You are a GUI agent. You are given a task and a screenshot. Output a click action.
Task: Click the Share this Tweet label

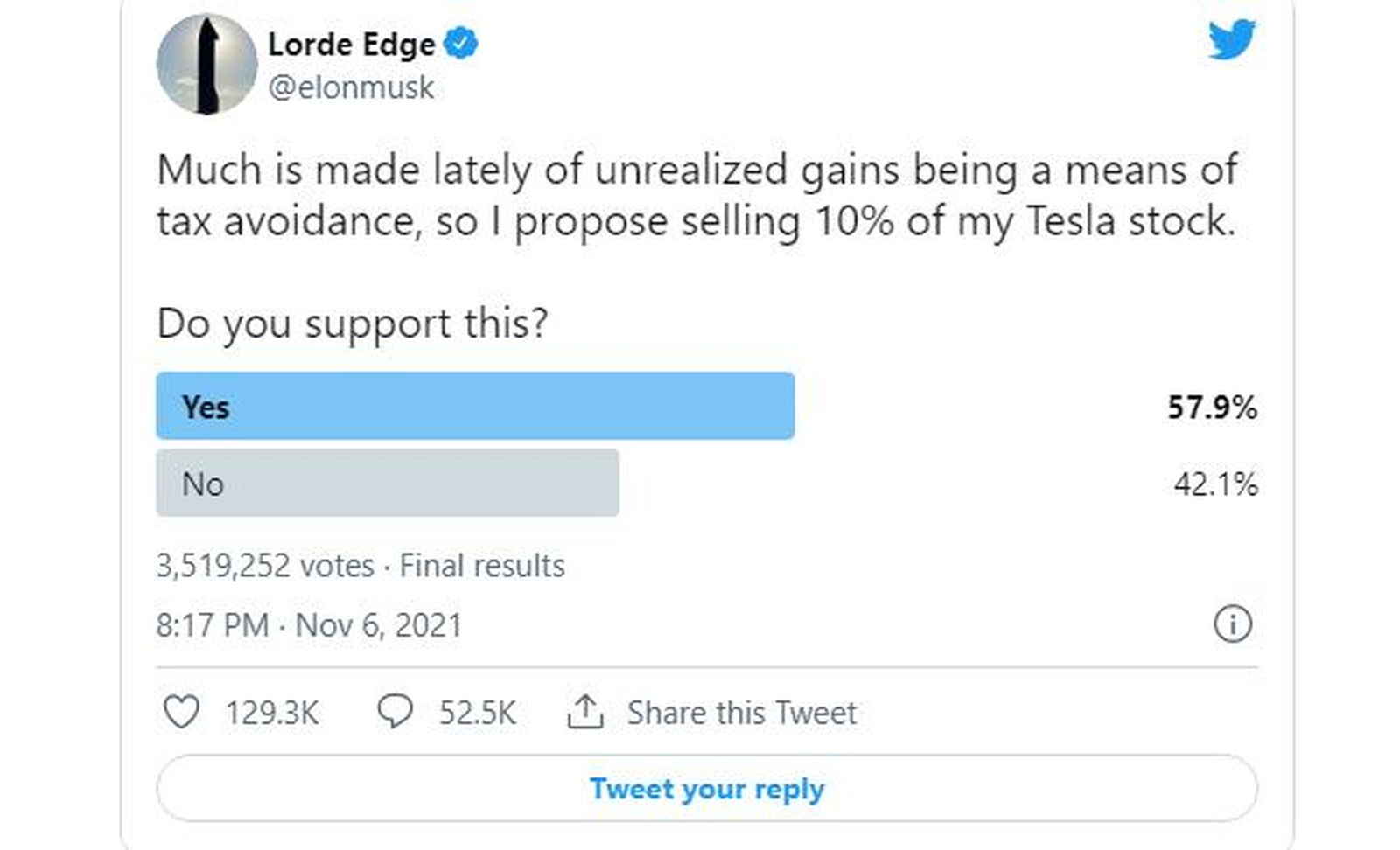click(741, 713)
